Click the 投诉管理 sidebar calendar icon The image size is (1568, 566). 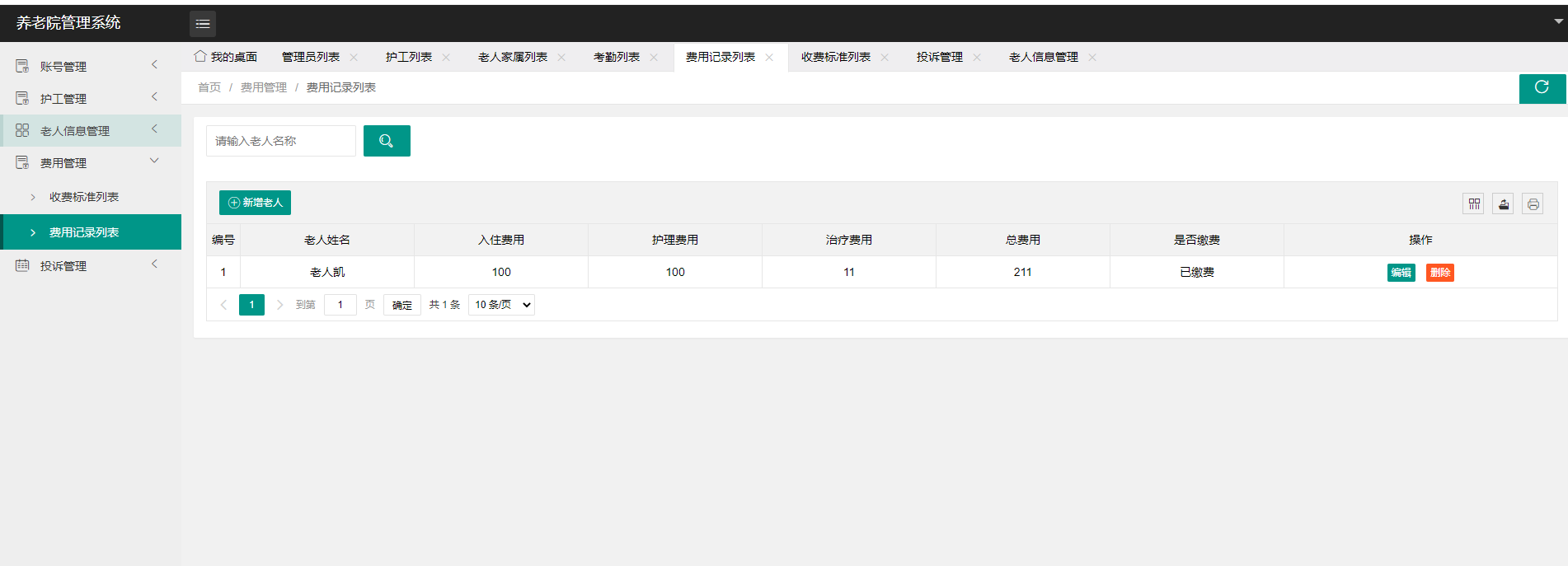[x=22, y=265]
